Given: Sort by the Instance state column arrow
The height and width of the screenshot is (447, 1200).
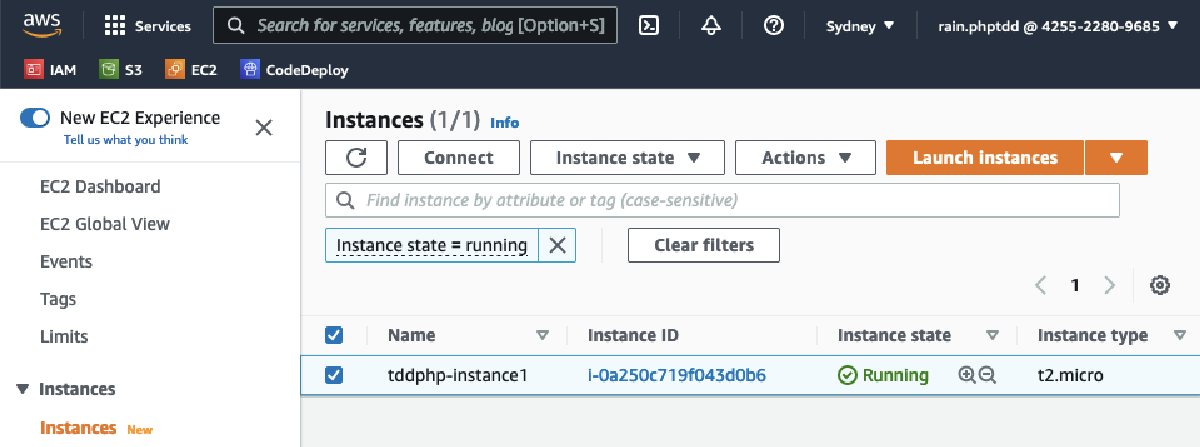Looking at the screenshot, I should click(x=993, y=335).
